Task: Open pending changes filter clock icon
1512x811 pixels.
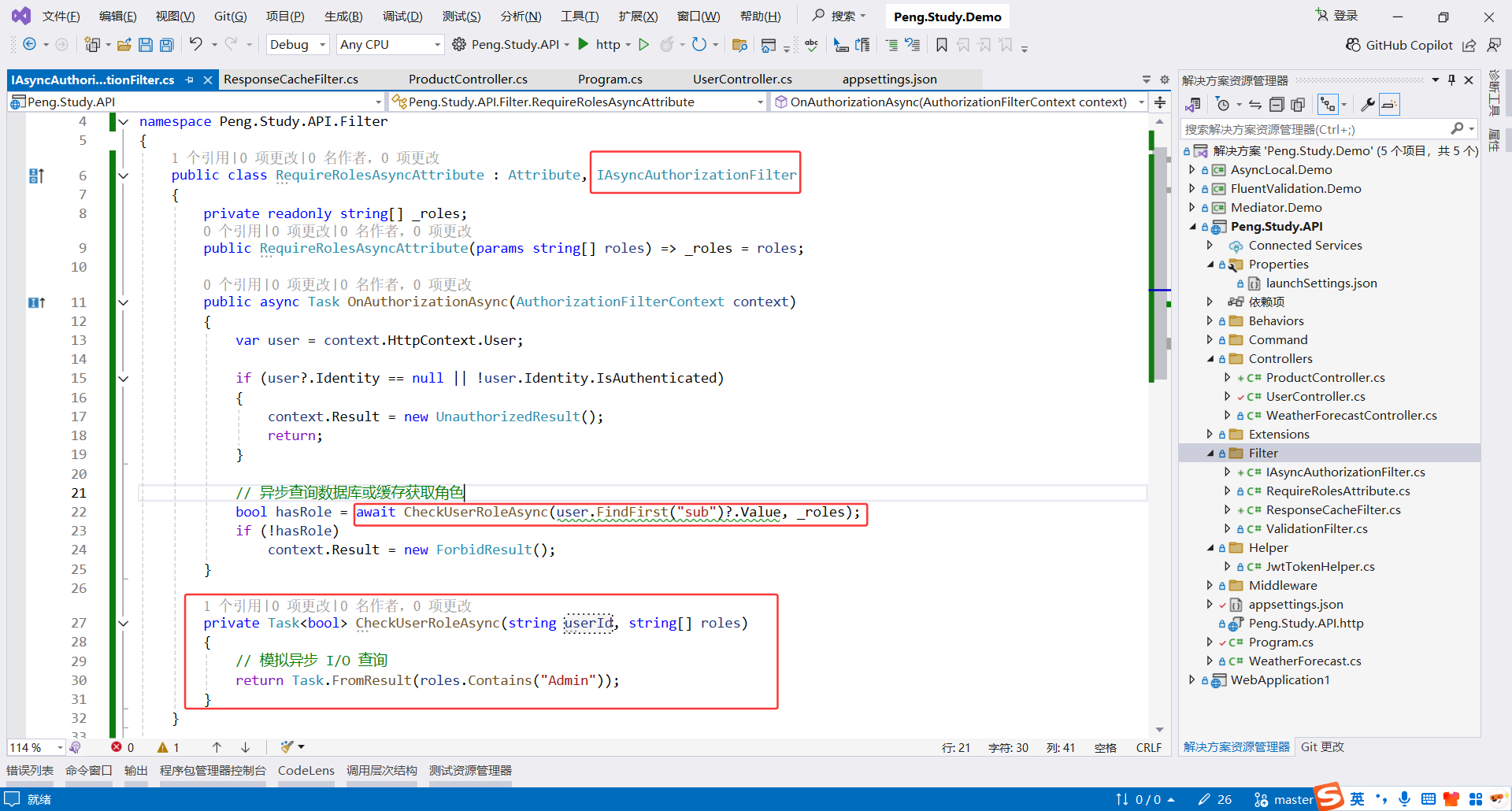Action: (1222, 104)
